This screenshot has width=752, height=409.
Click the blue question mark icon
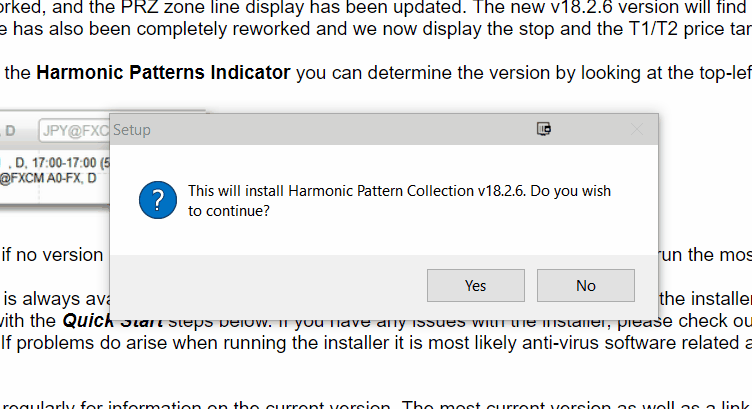click(158, 200)
